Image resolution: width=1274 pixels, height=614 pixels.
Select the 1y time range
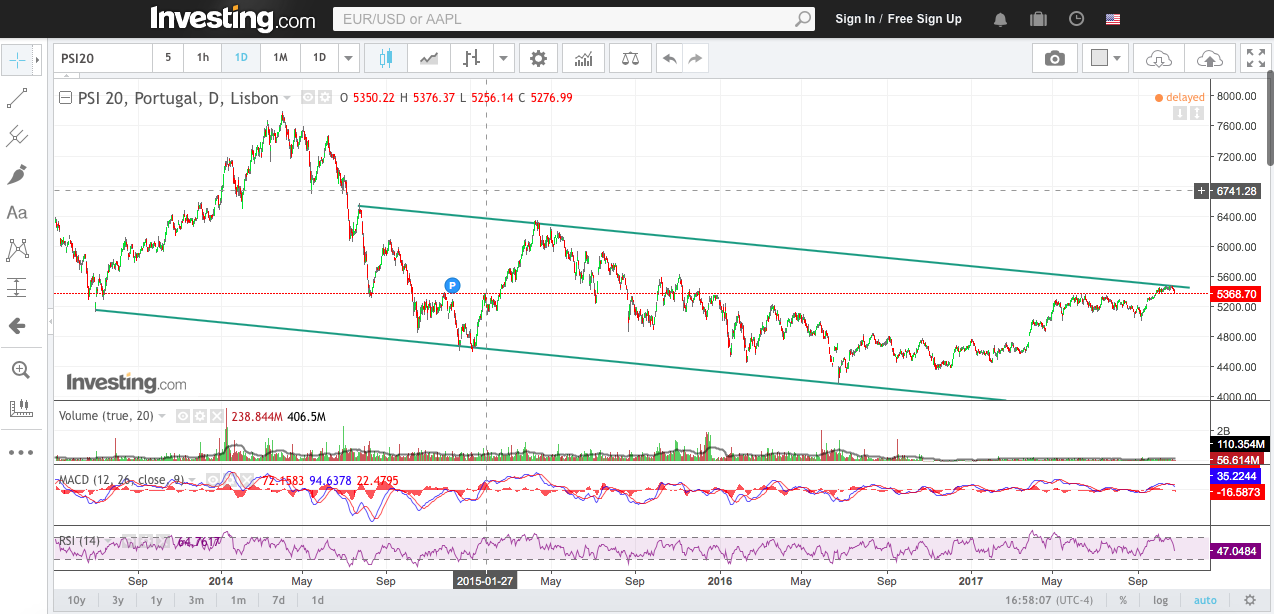click(x=156, y=600)
